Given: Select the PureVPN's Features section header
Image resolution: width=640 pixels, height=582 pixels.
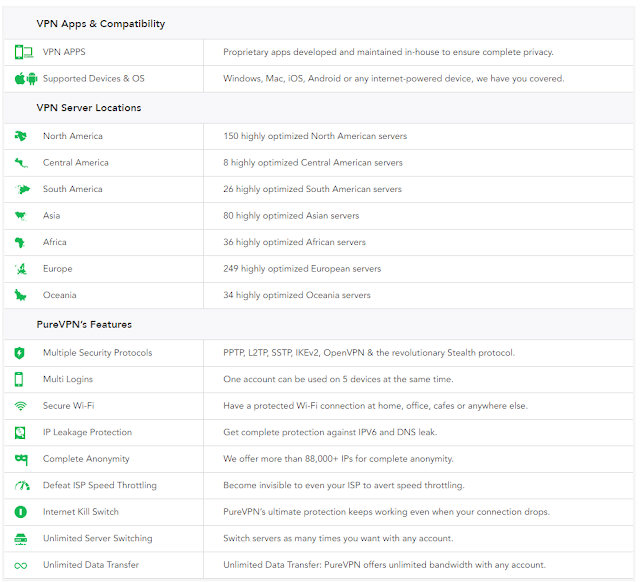Looking at the screenshot, I should (x=84, y=324).
